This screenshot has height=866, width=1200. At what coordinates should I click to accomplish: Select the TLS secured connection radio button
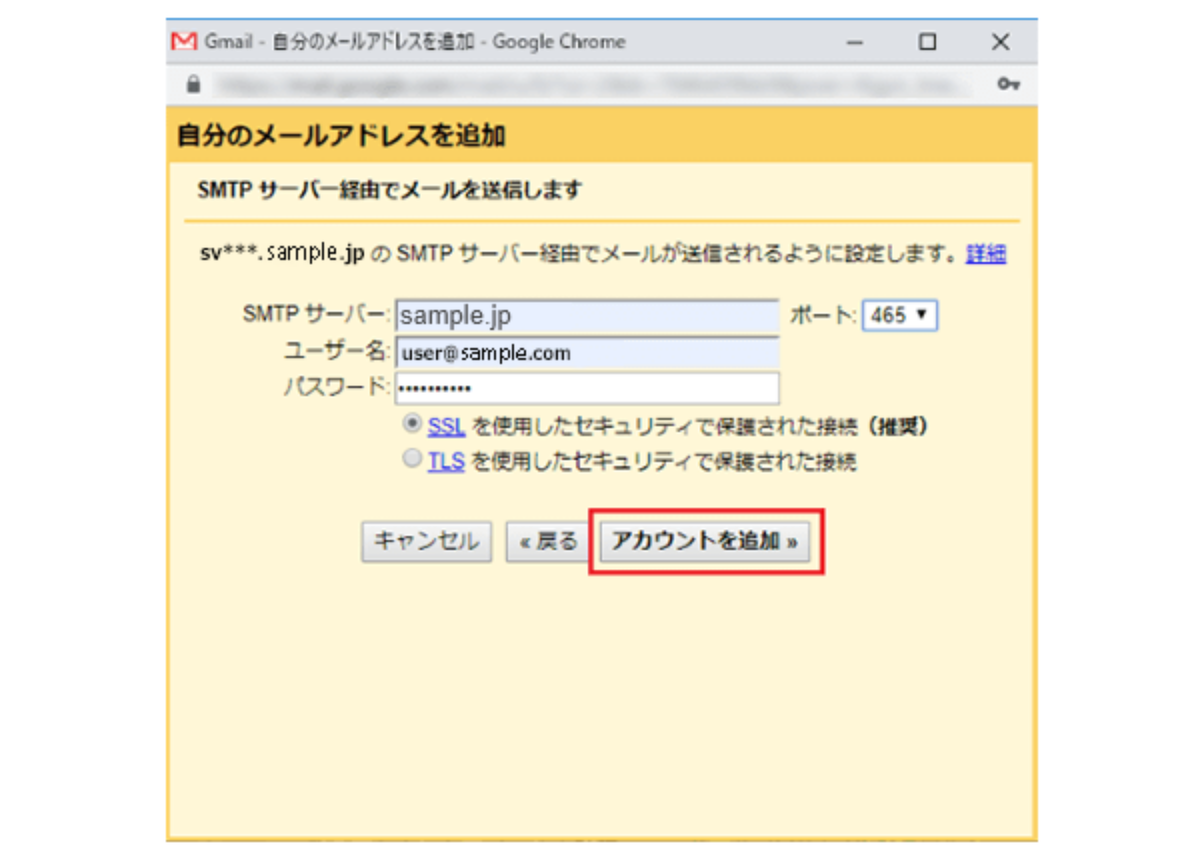[412, 460]
